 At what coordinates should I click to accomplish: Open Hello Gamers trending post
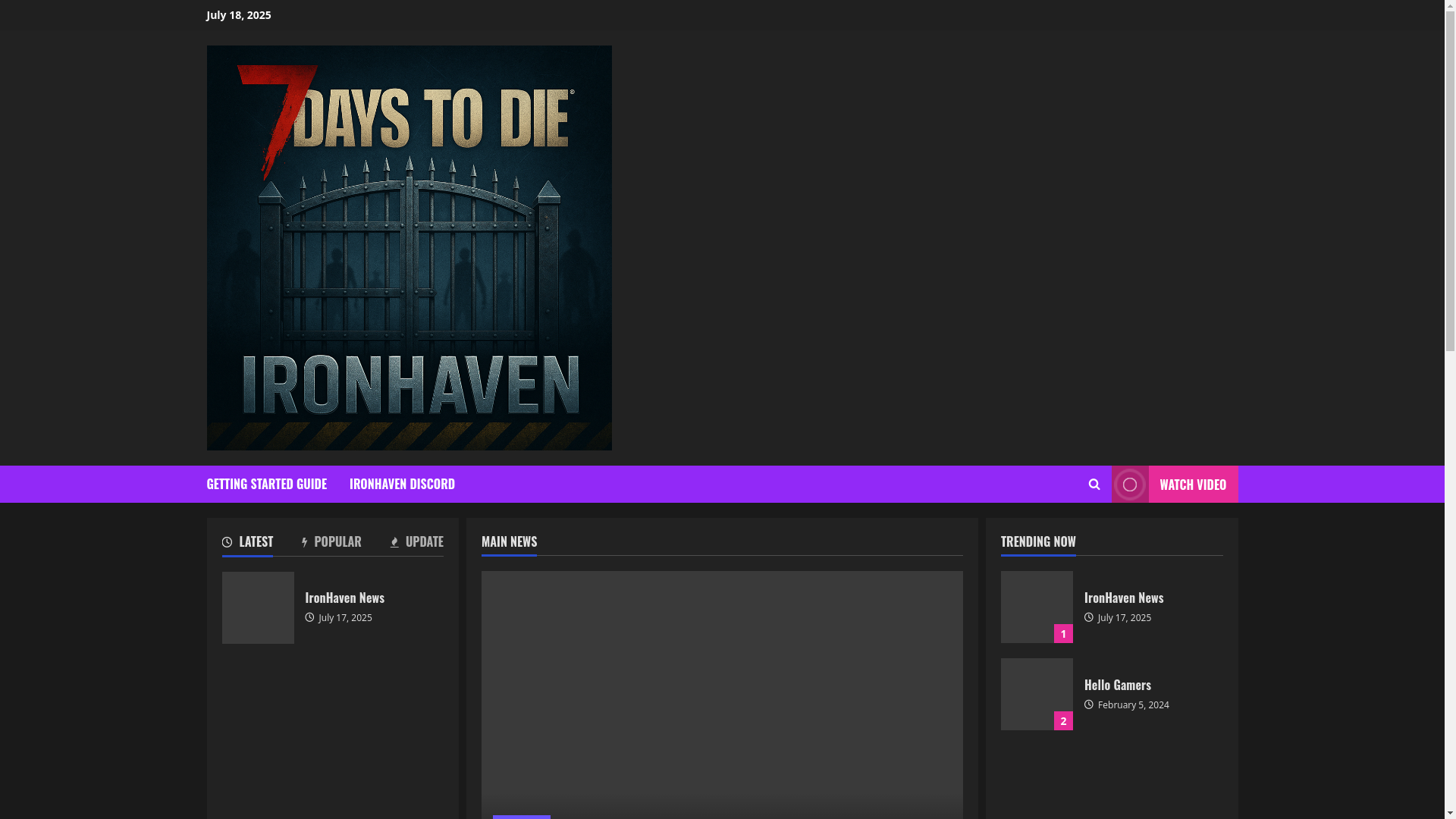click(1118, 685)
